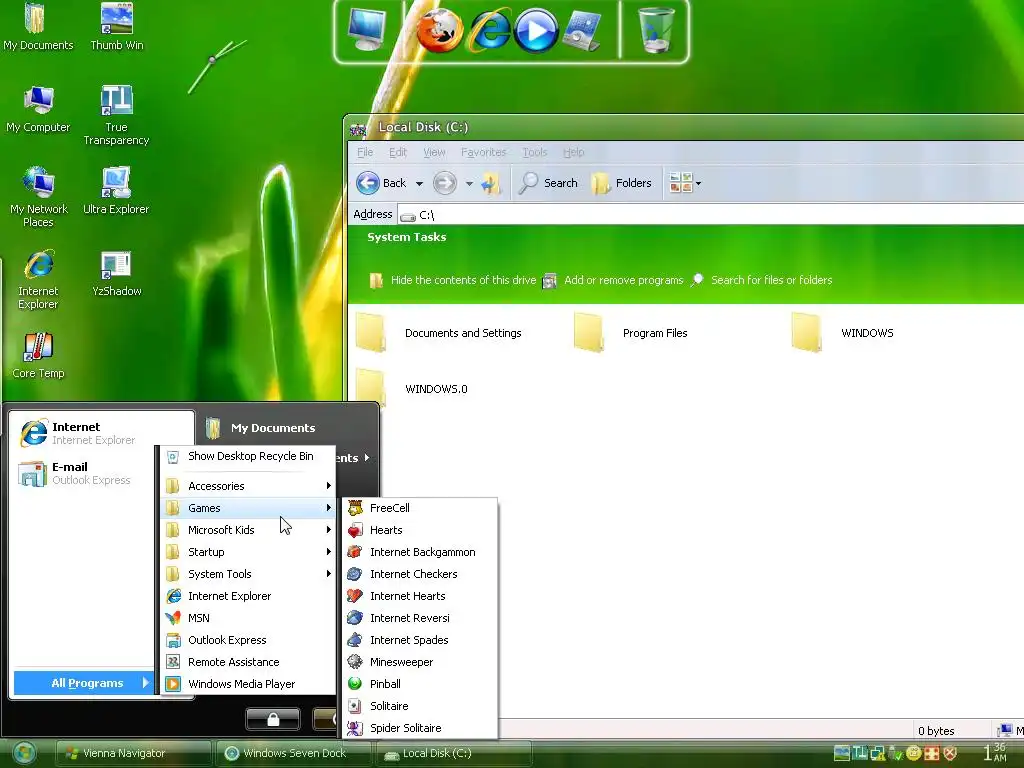Click the lock button in Start menu
This screenshot has height=768, width=1024.
point(273,719)
